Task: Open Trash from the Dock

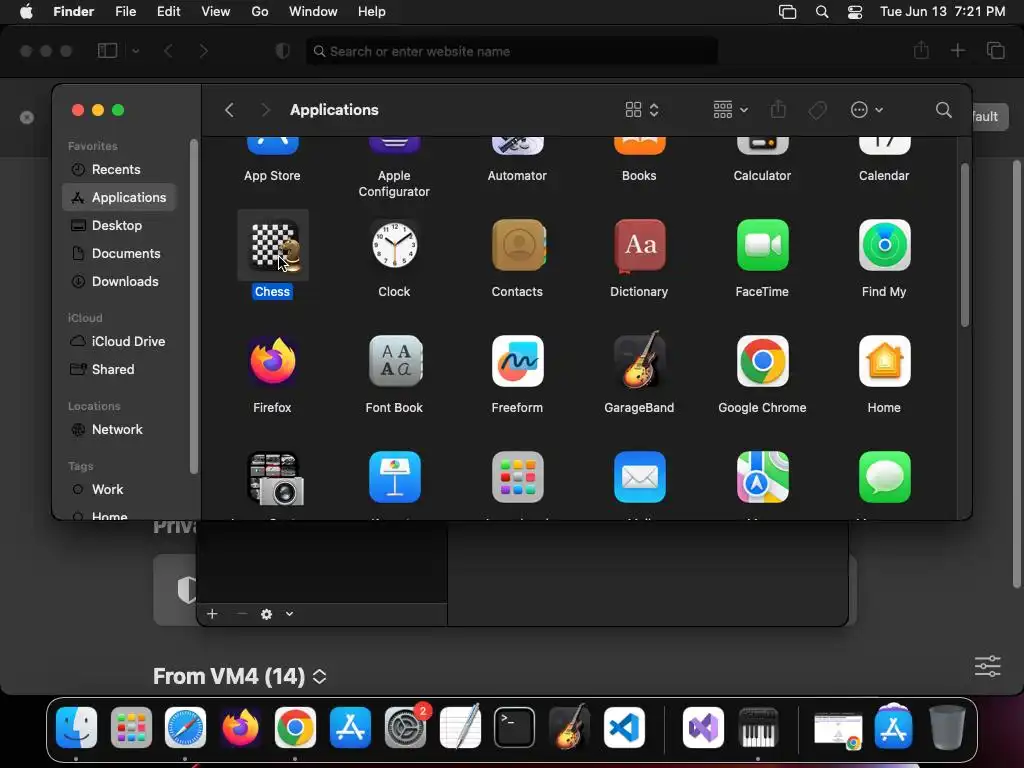Action: [947, 727]
